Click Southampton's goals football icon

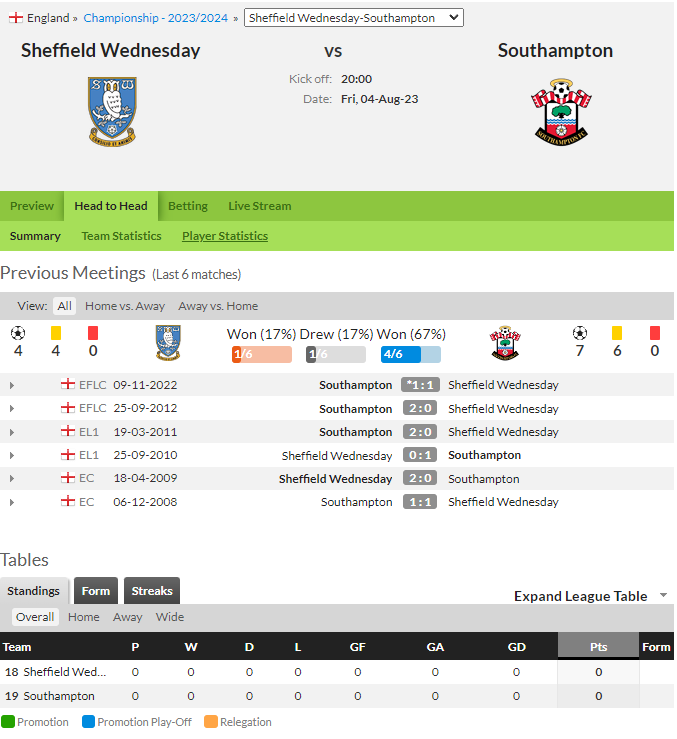579,333
